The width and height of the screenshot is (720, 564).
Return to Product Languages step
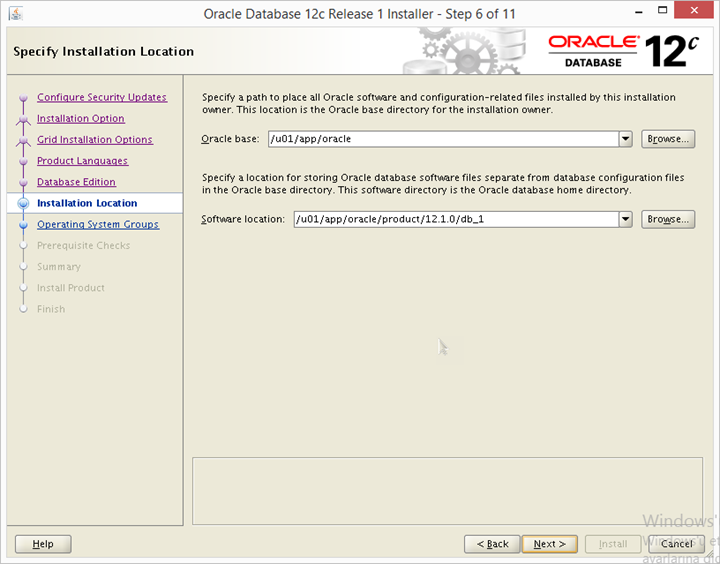83,161
